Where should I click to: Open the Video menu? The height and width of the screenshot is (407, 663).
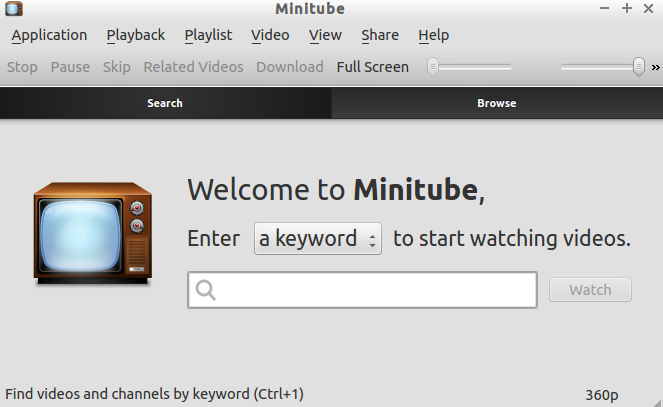(270, 36)
